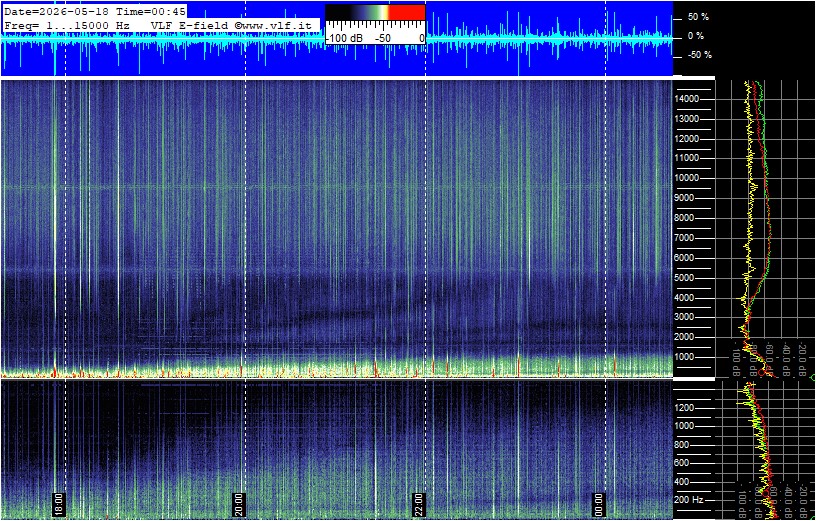Click the cyan amplitude waveform strip
Viewport: 816px width, 521px height.
pos(337,39)
